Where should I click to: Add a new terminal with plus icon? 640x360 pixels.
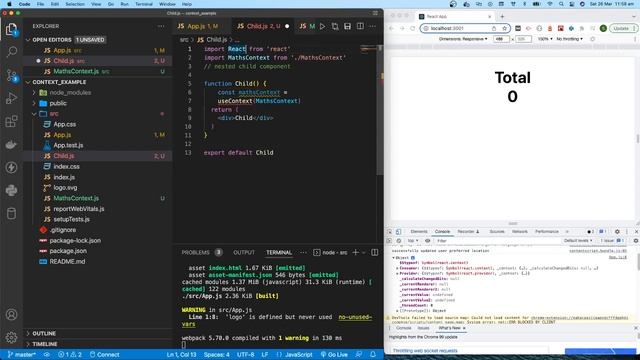356,252
